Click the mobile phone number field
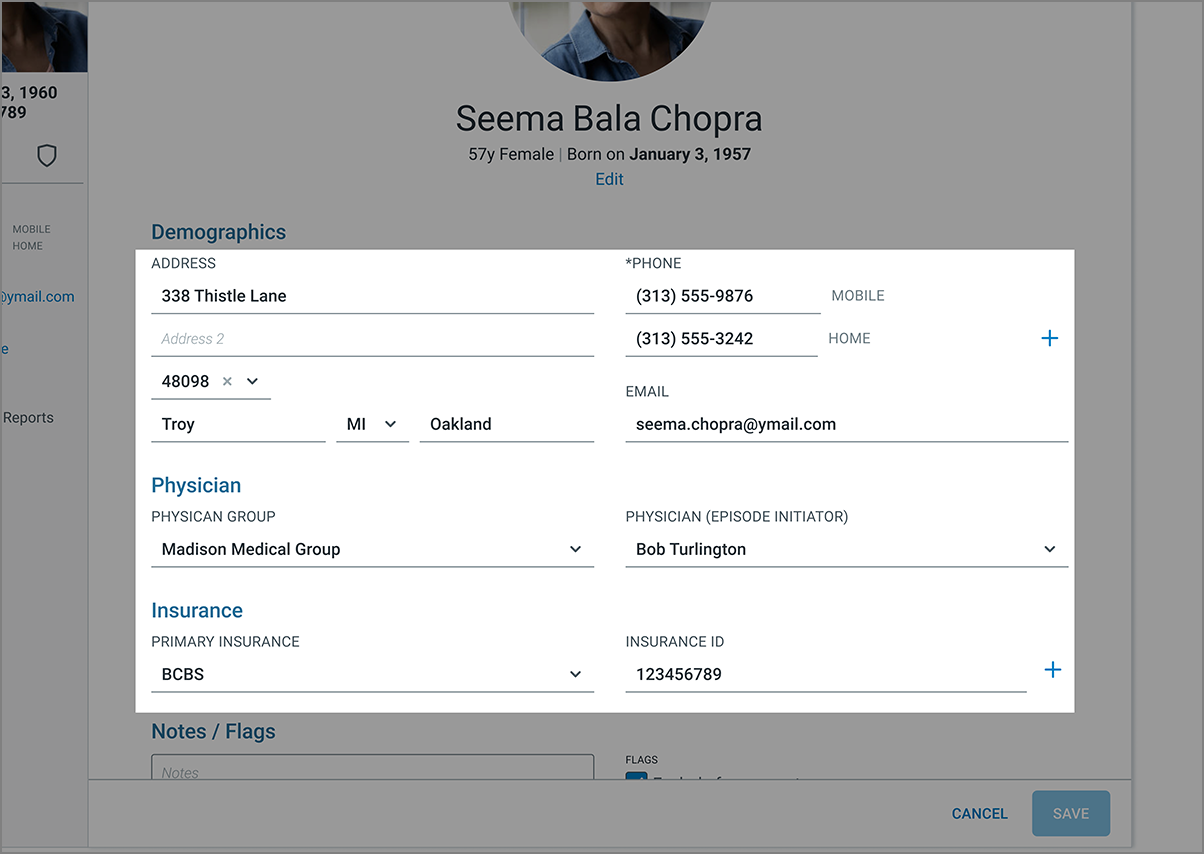The height and width of the screenshot is (854, 1204). coord(722,296)
